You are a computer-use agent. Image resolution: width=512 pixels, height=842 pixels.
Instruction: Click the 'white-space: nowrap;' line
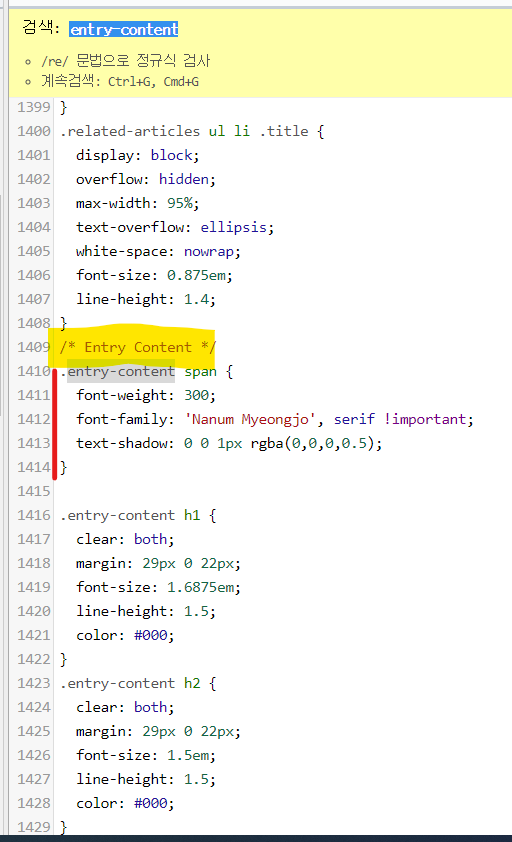click(158, 251)
